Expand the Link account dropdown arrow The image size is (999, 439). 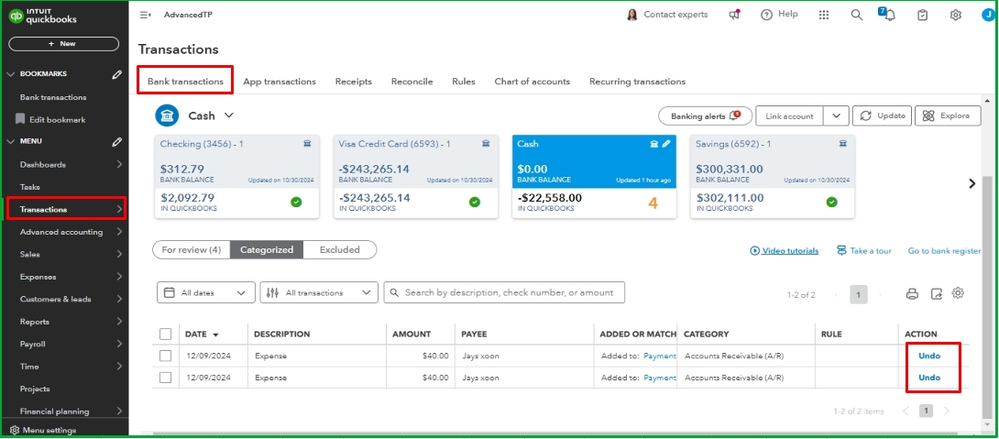point(836,116)
